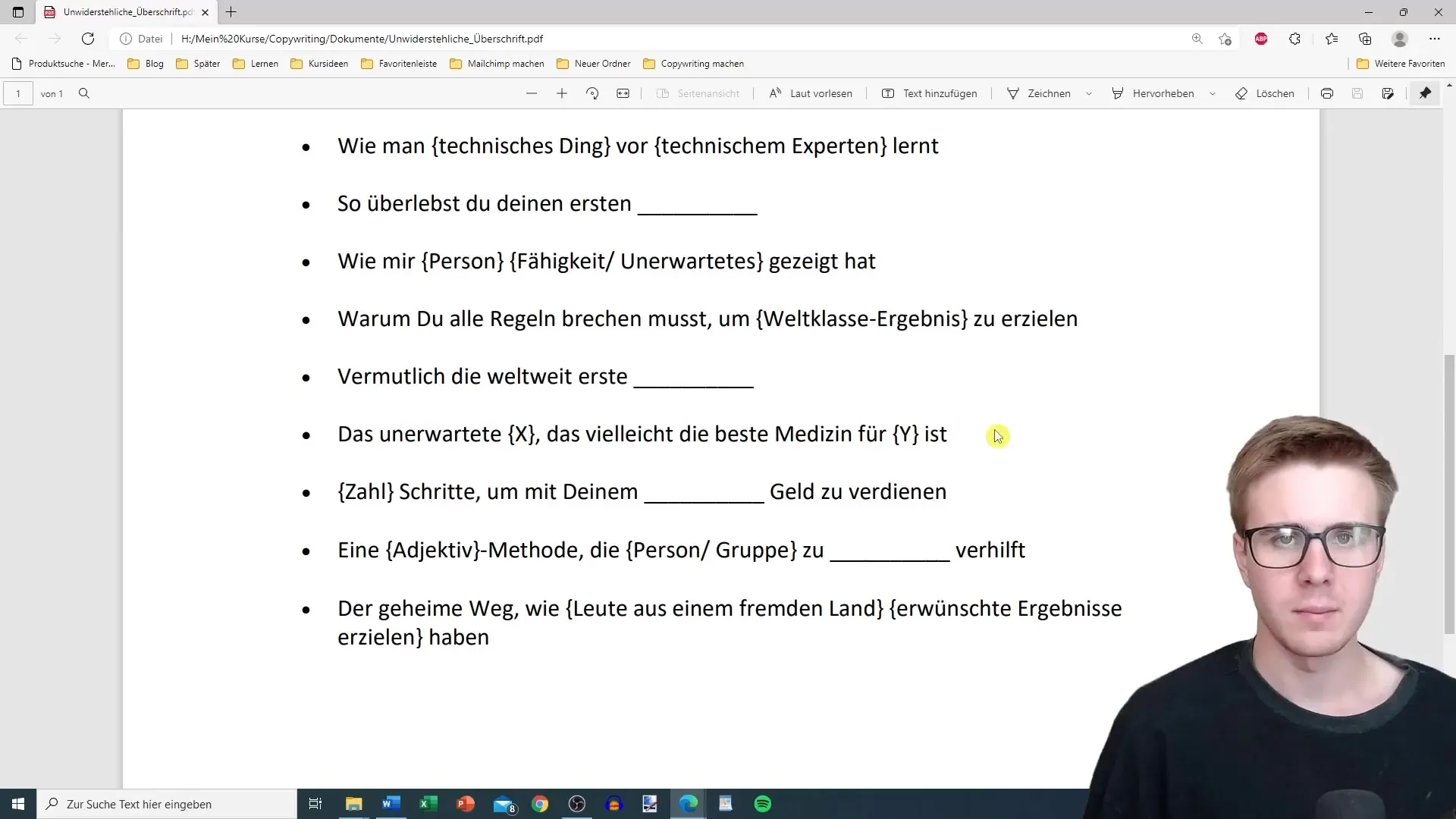1456x819 pixels.
Task: Open the ABP adblock extension
Action: coord(1261,39)
